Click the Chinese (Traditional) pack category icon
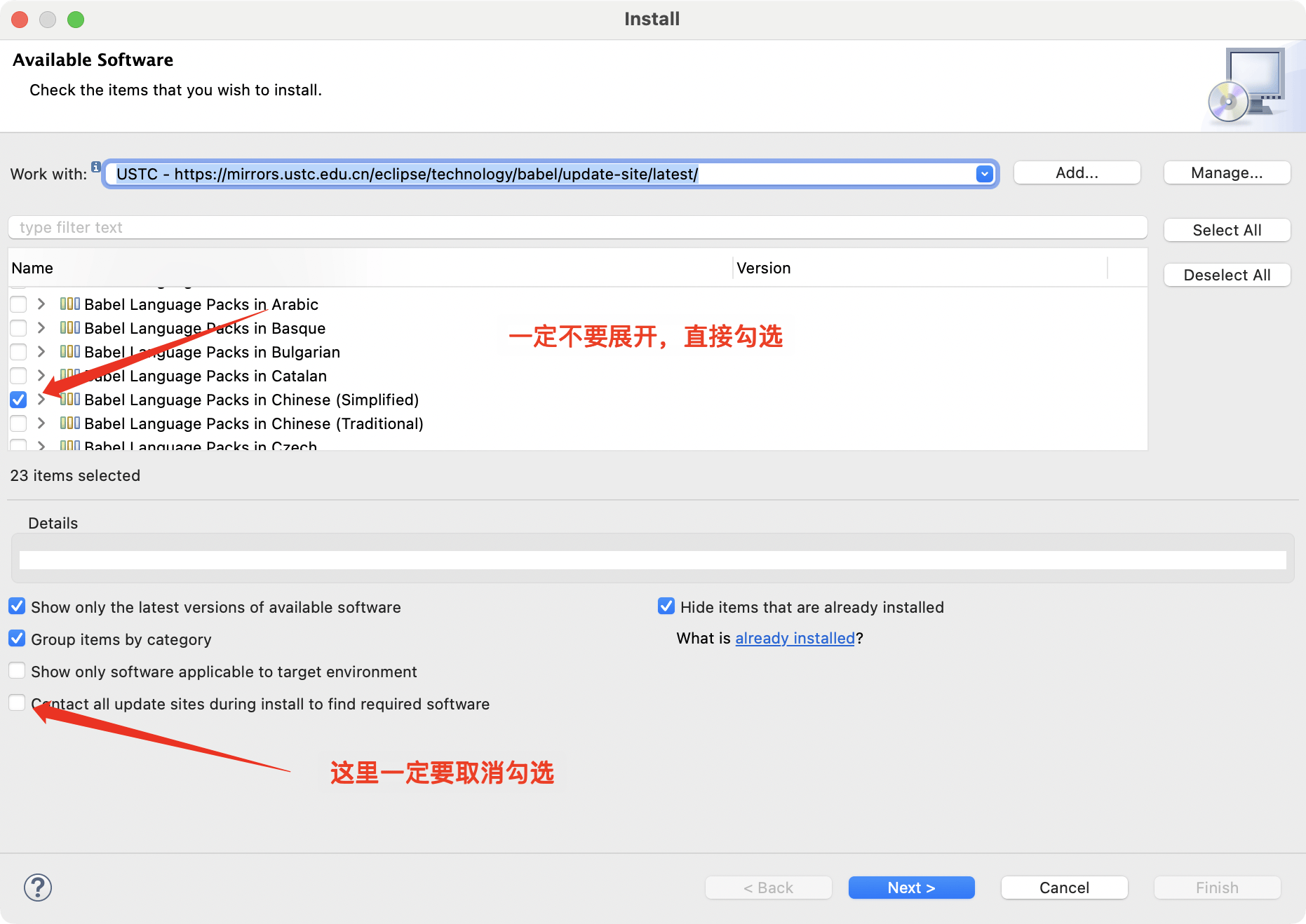Image resolution: width=1306 pixels, height=924 pixels. click(x=70, y=423)
